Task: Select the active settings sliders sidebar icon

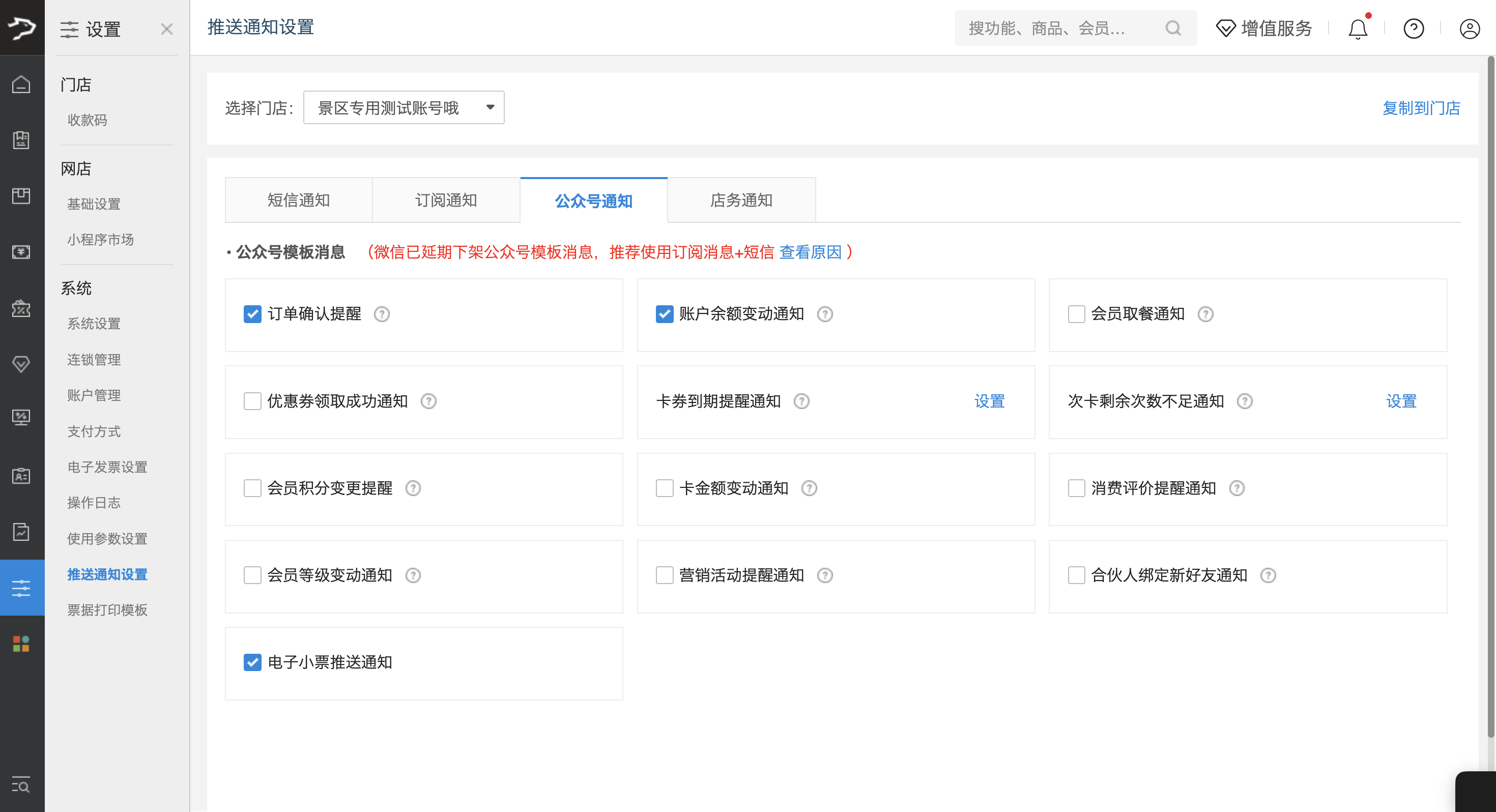Action: click(x=21, y=588)
